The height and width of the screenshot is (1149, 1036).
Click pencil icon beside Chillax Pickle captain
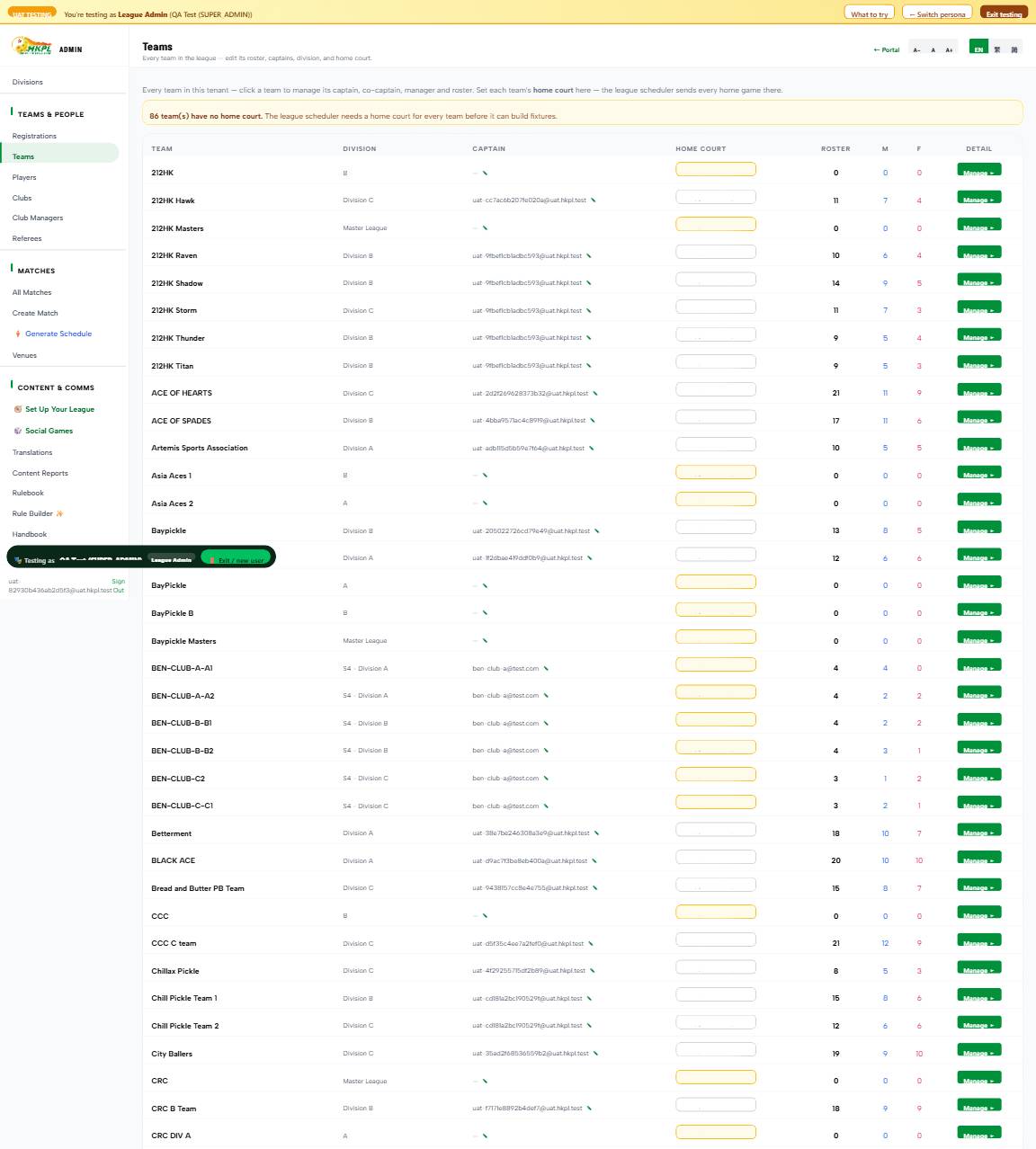[593, 971]
